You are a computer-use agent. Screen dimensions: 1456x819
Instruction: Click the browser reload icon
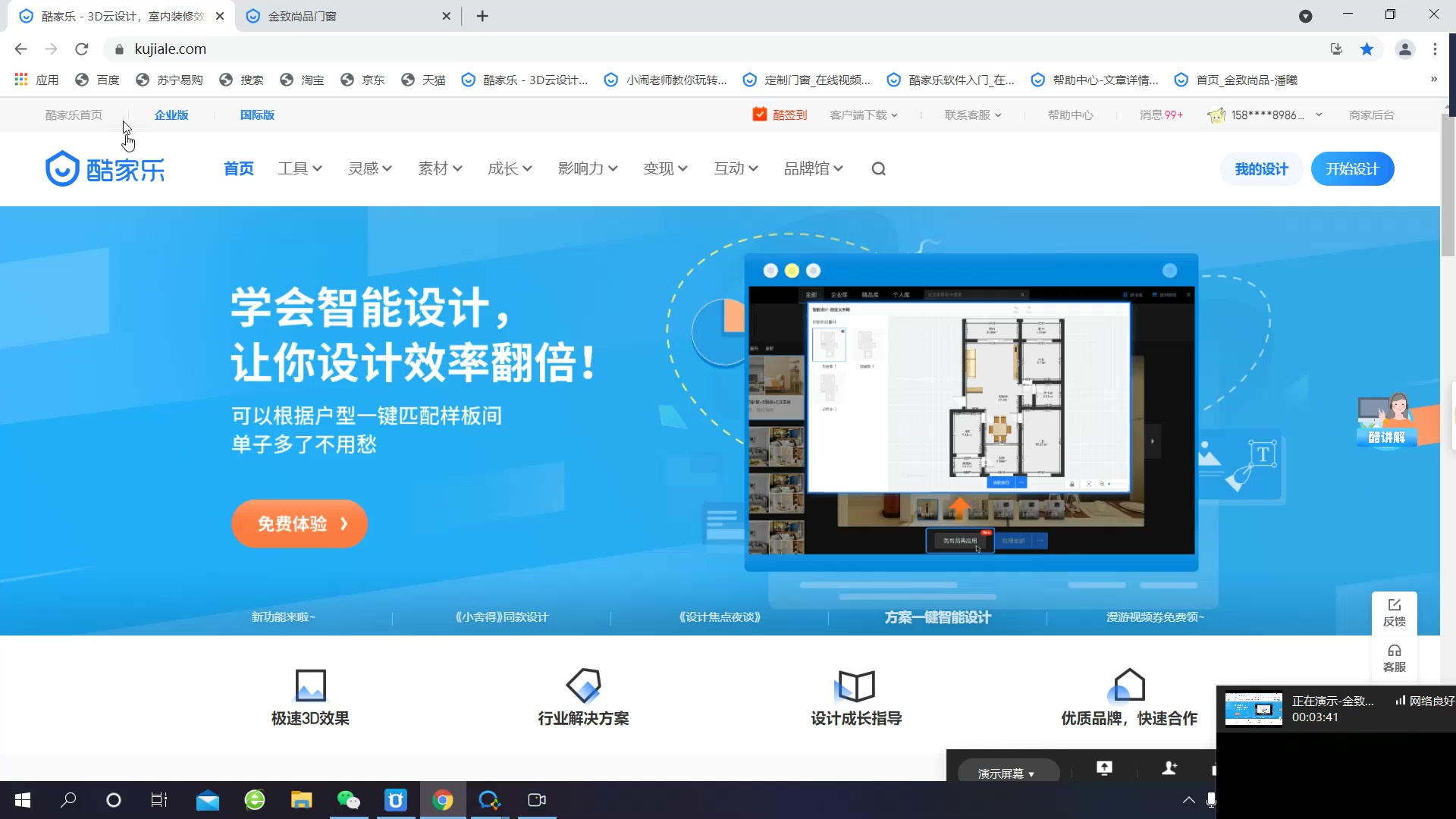coord(82,49)
